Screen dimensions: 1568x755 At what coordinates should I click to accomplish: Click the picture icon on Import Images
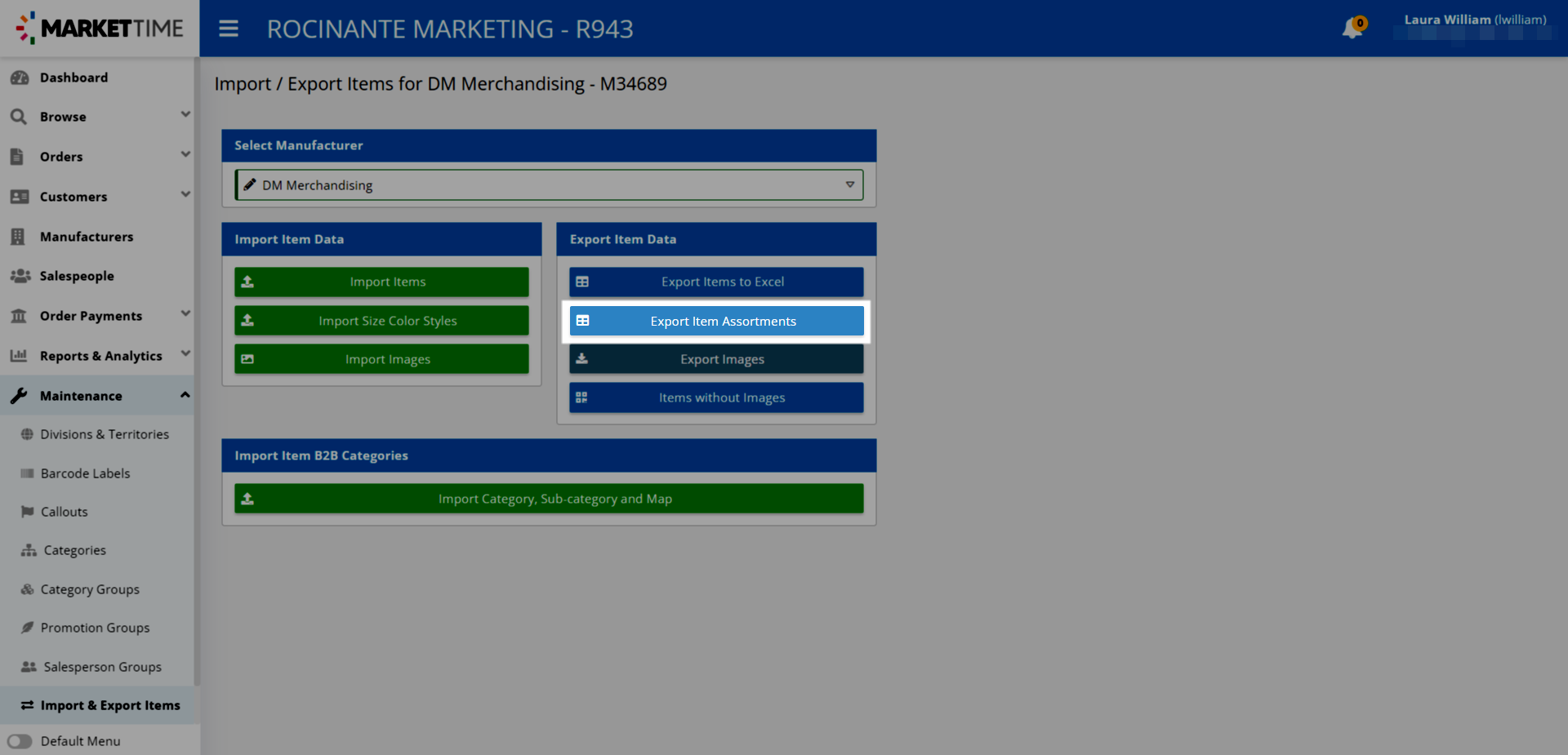pos(247,359)
